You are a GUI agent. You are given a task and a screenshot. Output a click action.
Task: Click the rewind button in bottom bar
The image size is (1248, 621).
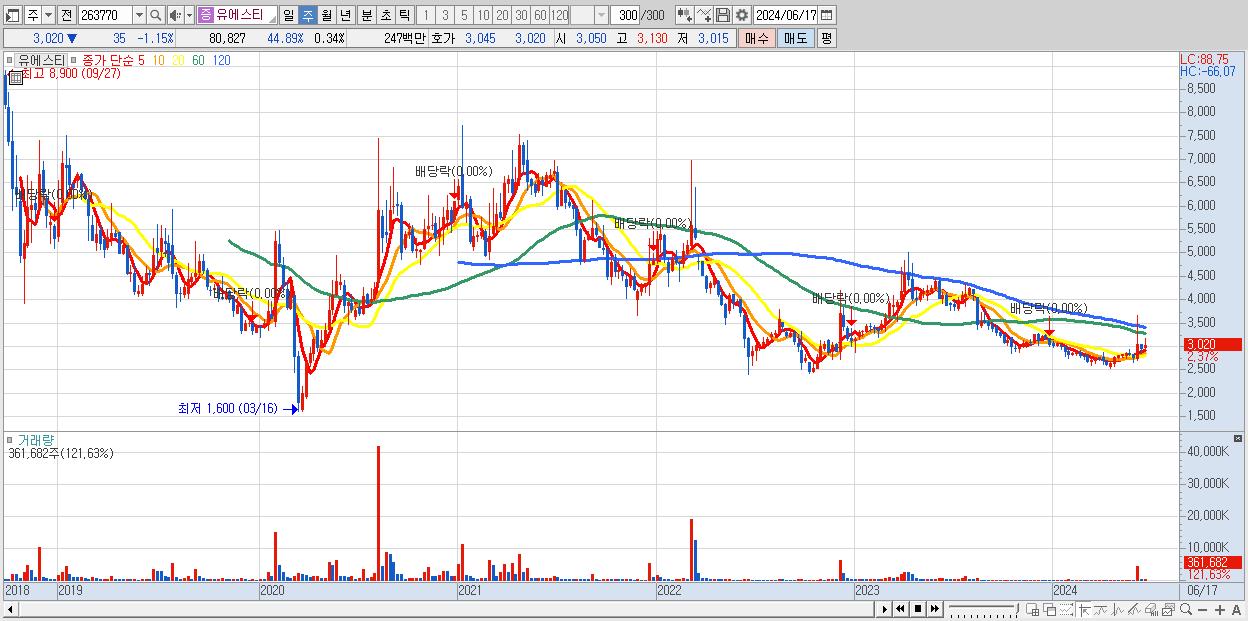coord(900,609)
